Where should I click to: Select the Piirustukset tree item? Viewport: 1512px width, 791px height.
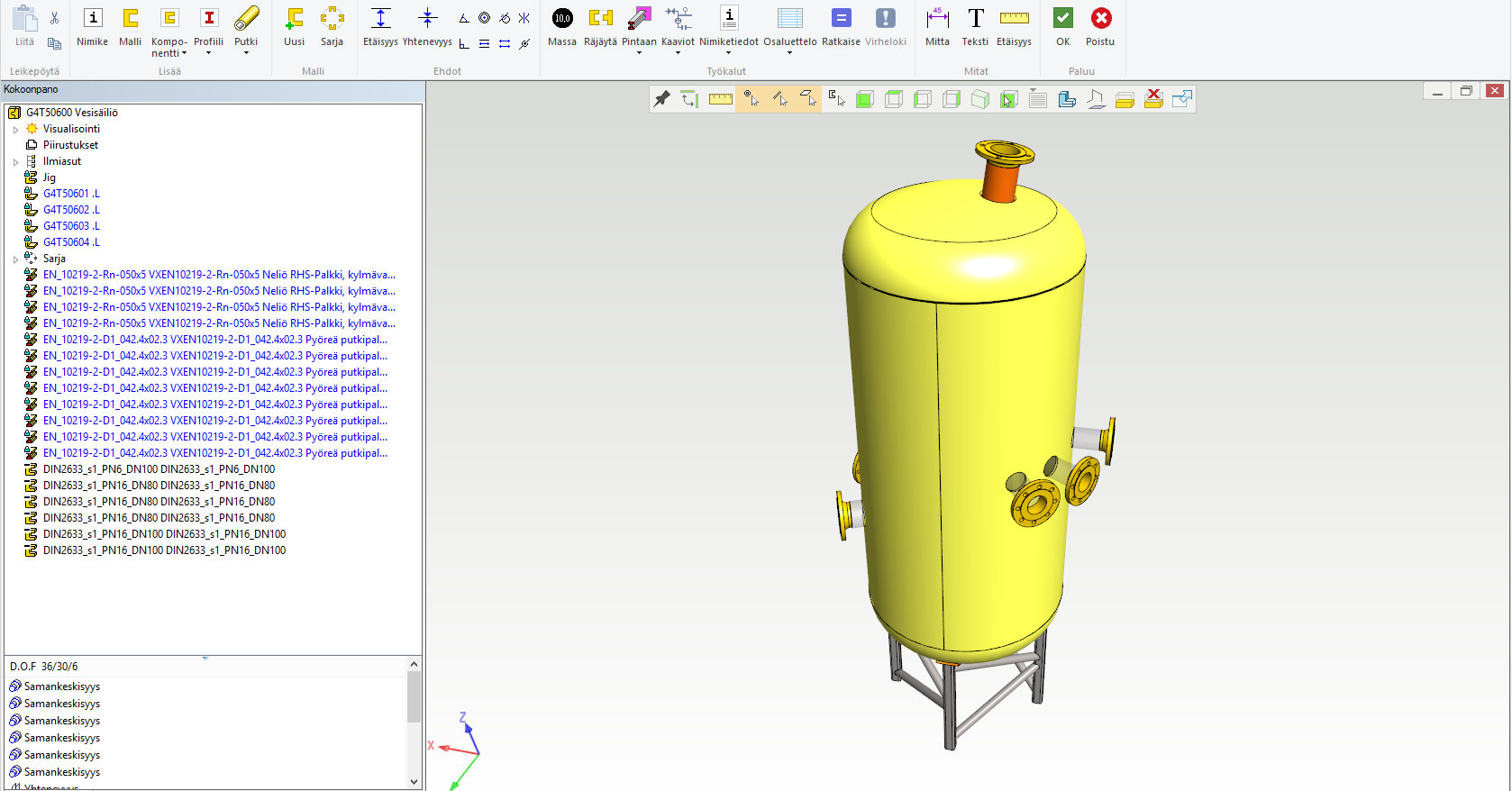coord(70,145)
